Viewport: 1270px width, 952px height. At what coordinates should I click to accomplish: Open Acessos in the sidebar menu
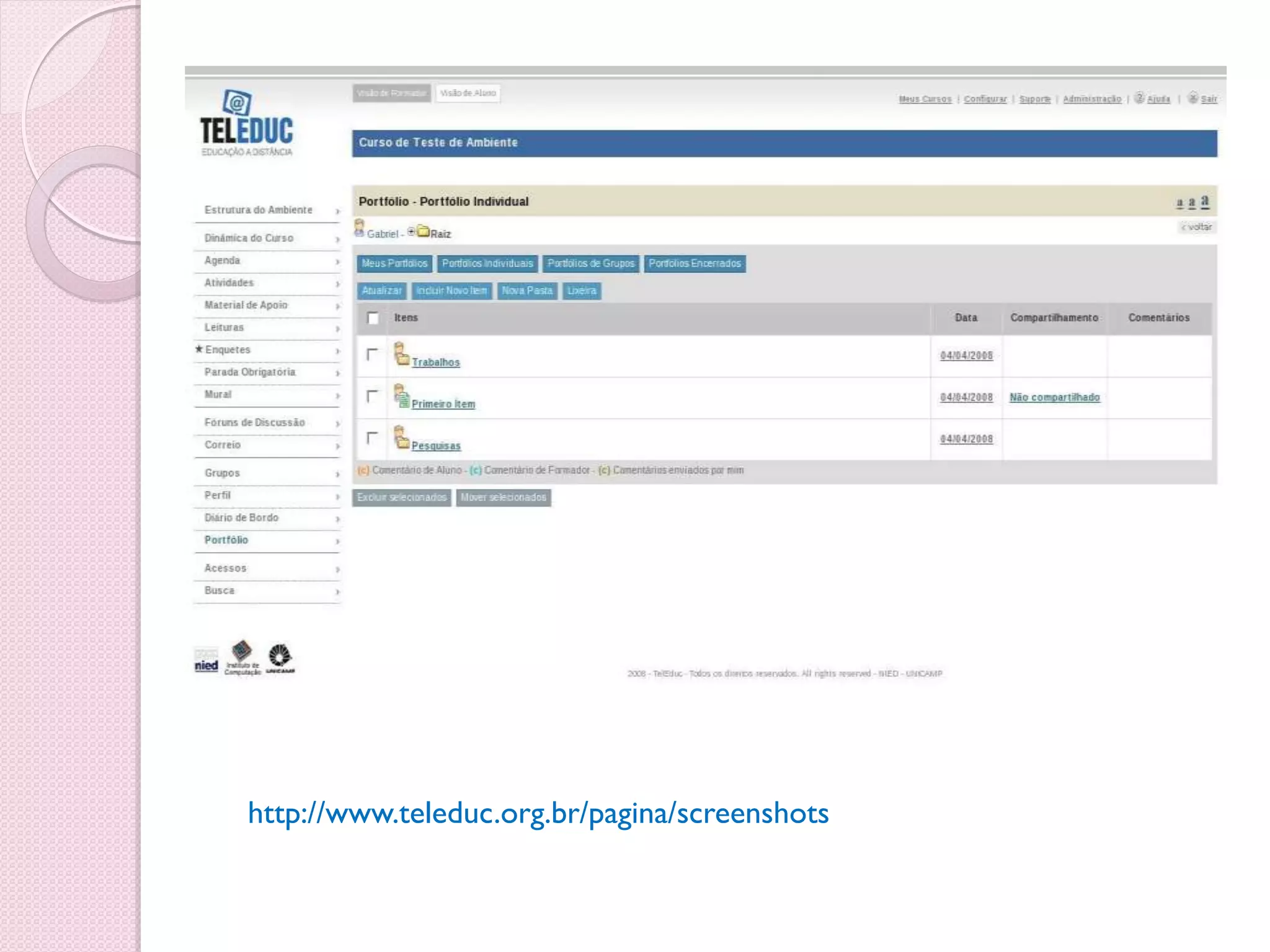(x=225, y=568)
